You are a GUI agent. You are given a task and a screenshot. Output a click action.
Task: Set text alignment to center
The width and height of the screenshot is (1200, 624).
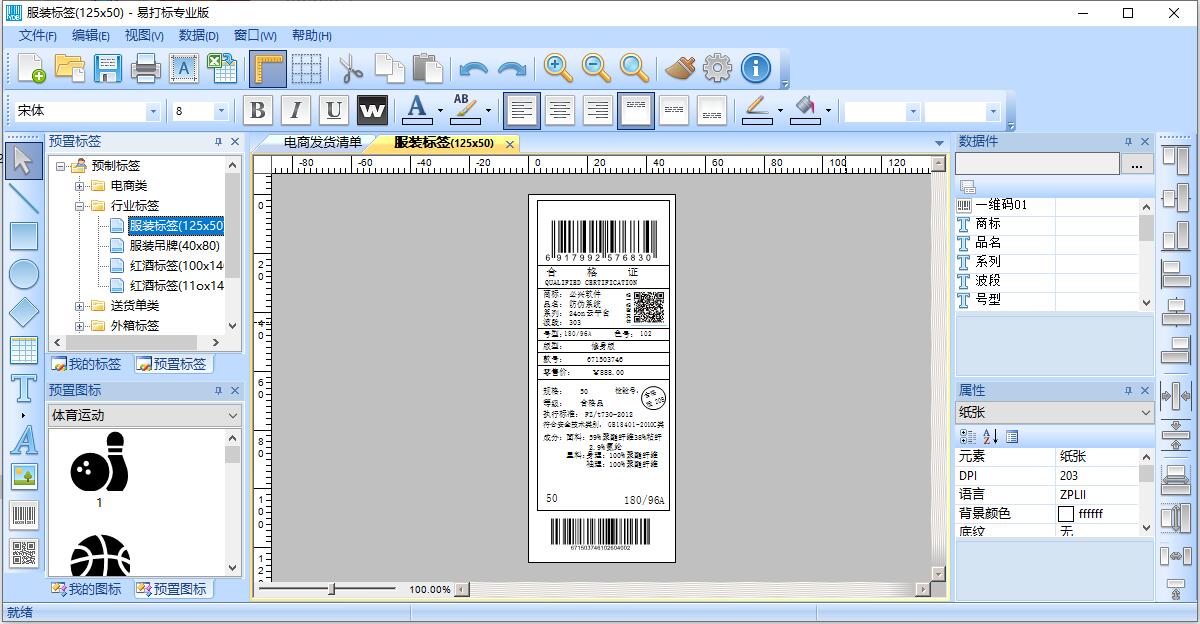(560, 110)
